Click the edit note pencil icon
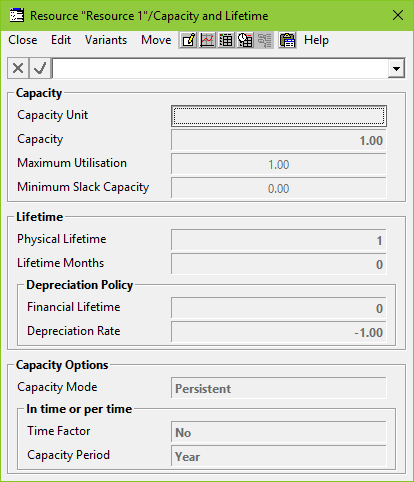The image size is (414, 482). point(188,40)
